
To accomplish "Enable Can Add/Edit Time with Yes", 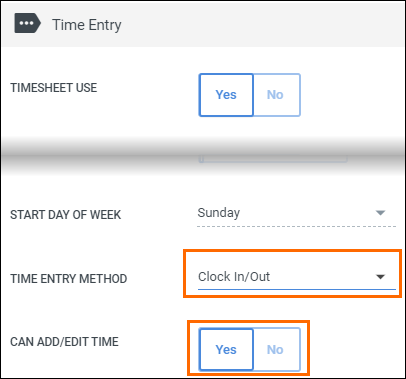I will click(226, 350).
